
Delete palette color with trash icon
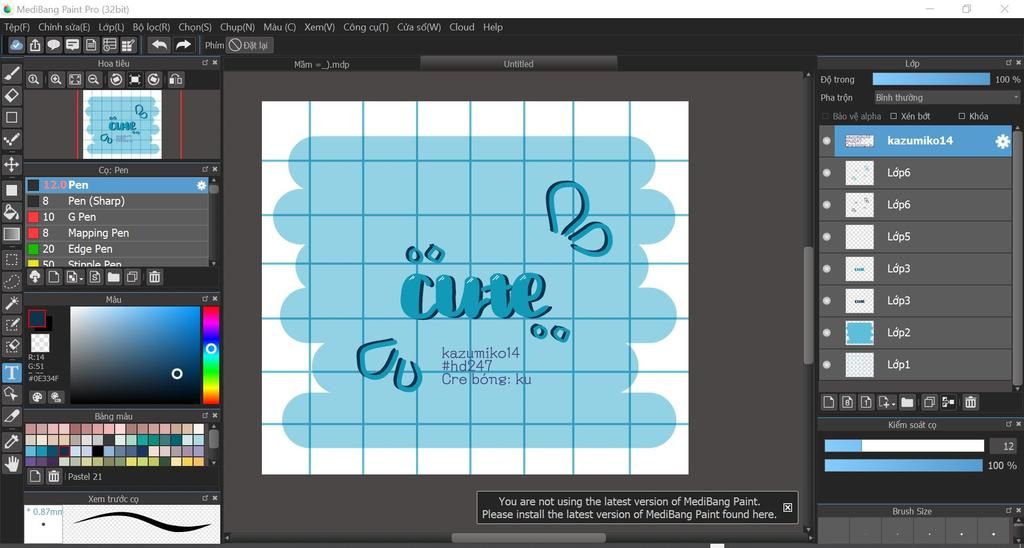coord(54,476)
